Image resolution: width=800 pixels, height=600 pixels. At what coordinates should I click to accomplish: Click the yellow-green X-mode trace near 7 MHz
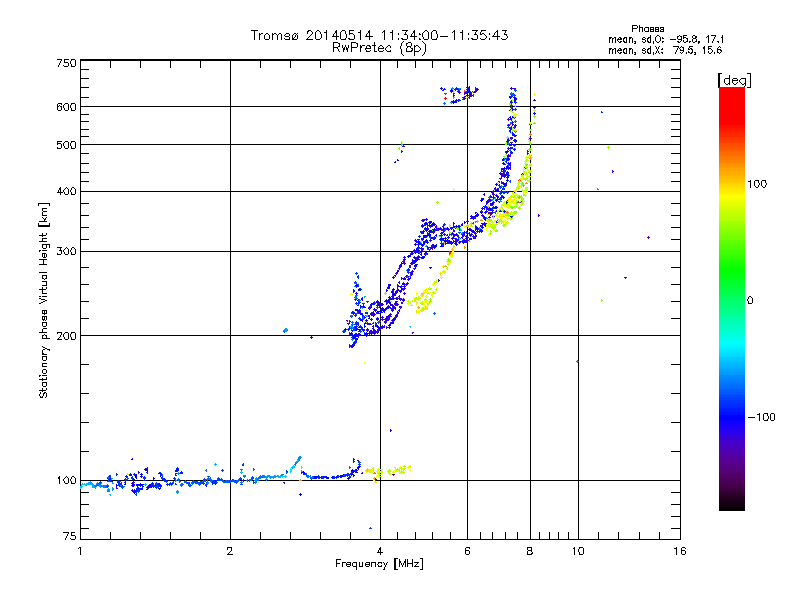[x=510, y=204]
